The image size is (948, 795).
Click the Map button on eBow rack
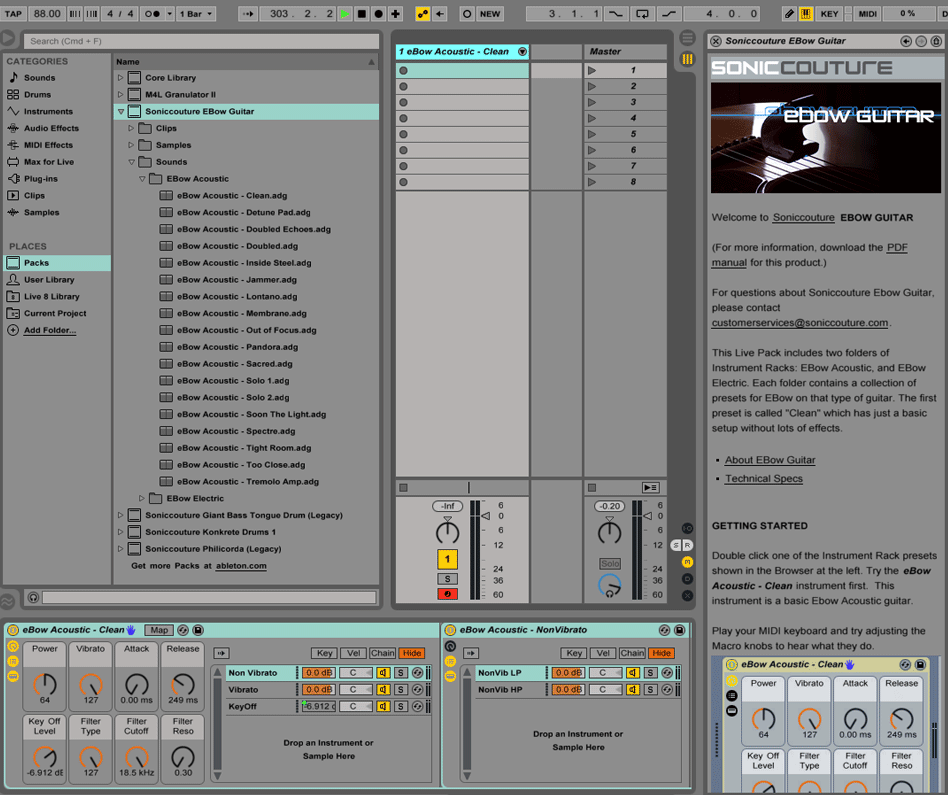159,630
